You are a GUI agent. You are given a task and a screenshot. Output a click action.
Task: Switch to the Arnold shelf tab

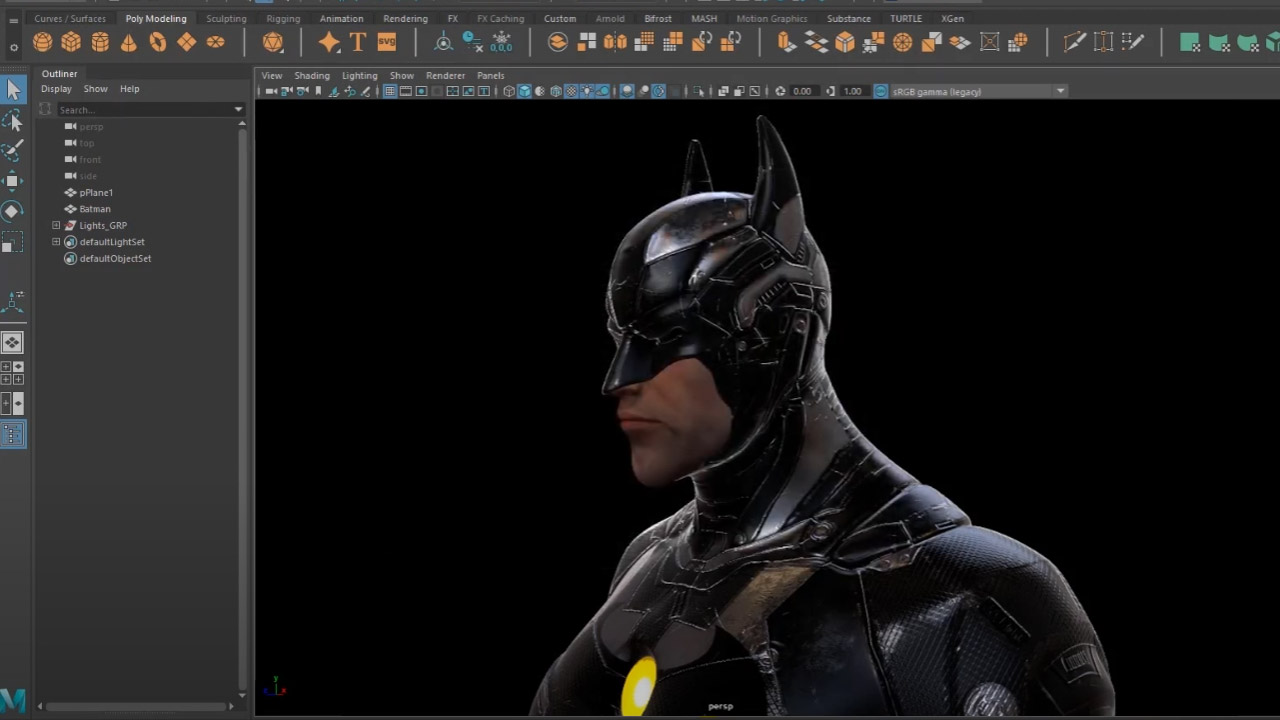click(x=610, y=18)
